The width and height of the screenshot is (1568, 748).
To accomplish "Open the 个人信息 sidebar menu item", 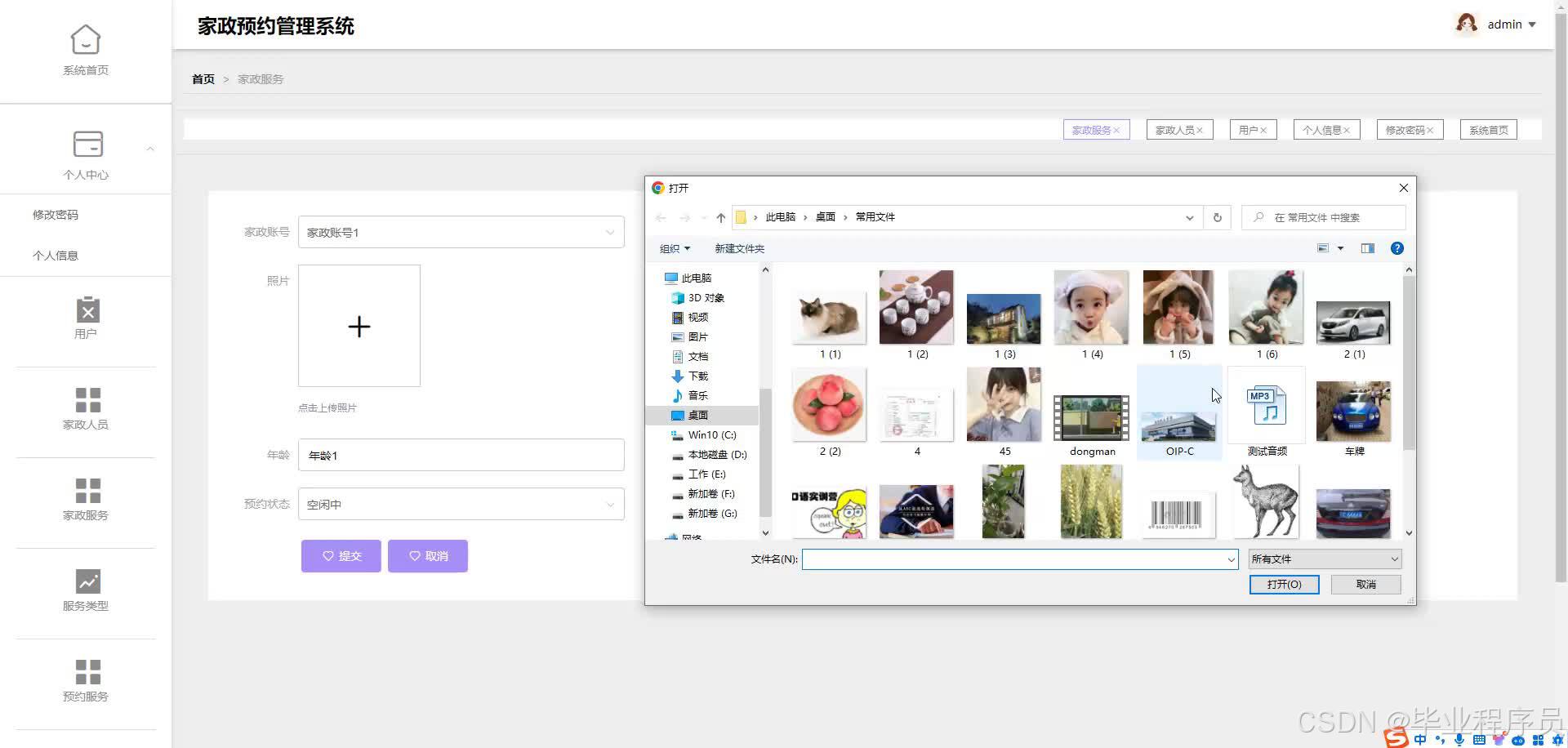I will [x=56, y=256].
